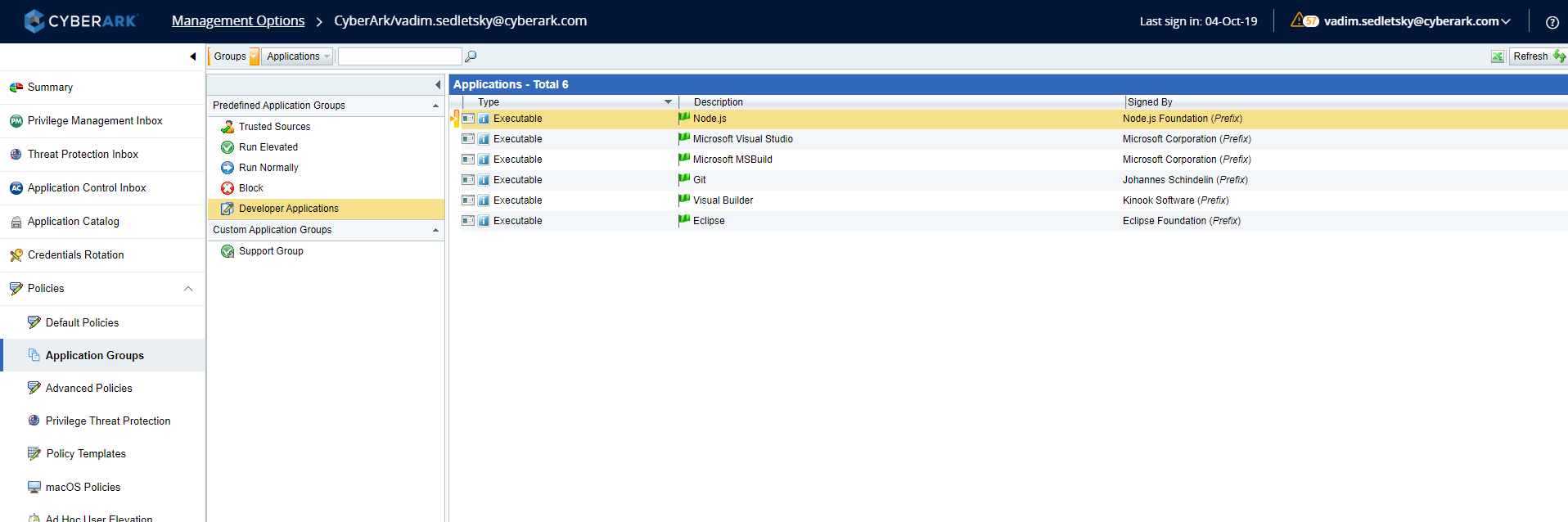Click the green flag icon beside Git
Image resolution: width=1568 pixels, height=522 pixels.
[684, 179]
